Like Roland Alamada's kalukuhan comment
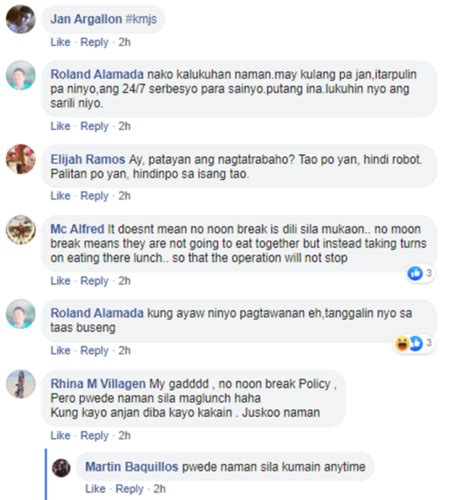 [x=60, y=126]
